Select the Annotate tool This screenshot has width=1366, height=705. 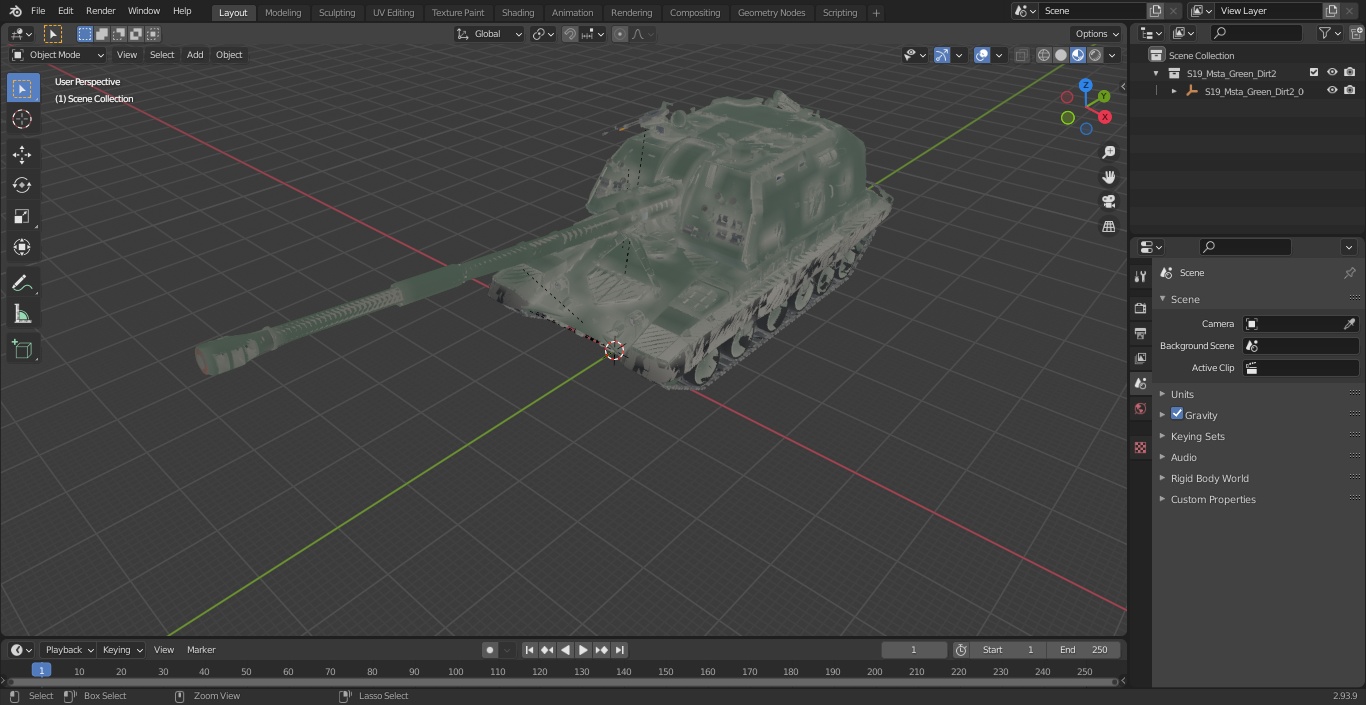(22, 284)
